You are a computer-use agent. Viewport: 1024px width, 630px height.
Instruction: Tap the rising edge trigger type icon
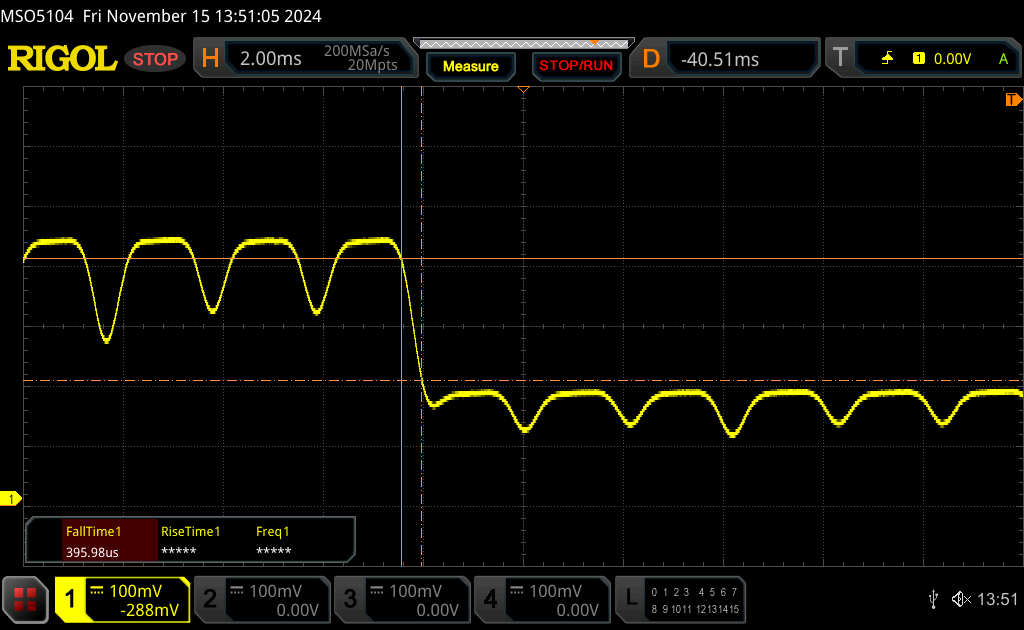point(887,59)
